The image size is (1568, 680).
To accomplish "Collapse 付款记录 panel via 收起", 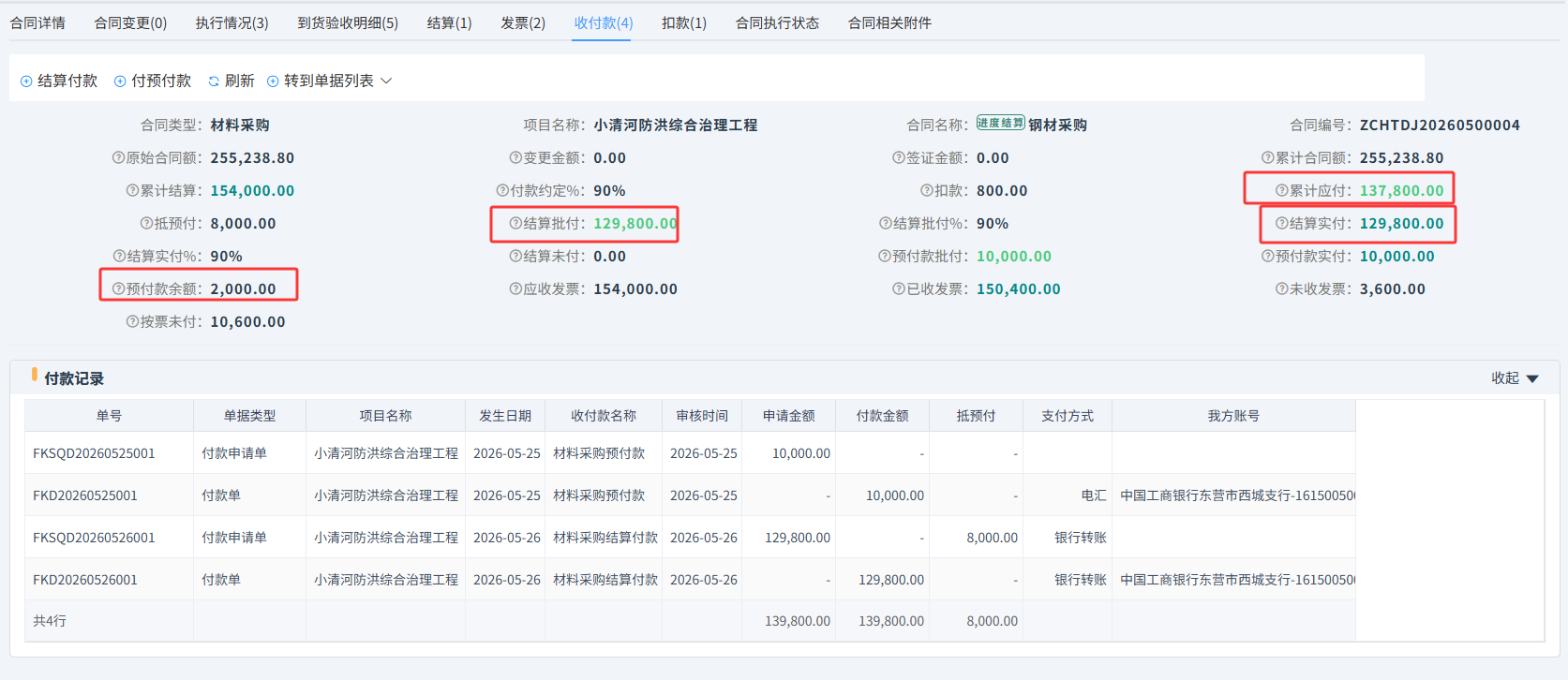I will pyautogui.click(x=1516, y=378).
